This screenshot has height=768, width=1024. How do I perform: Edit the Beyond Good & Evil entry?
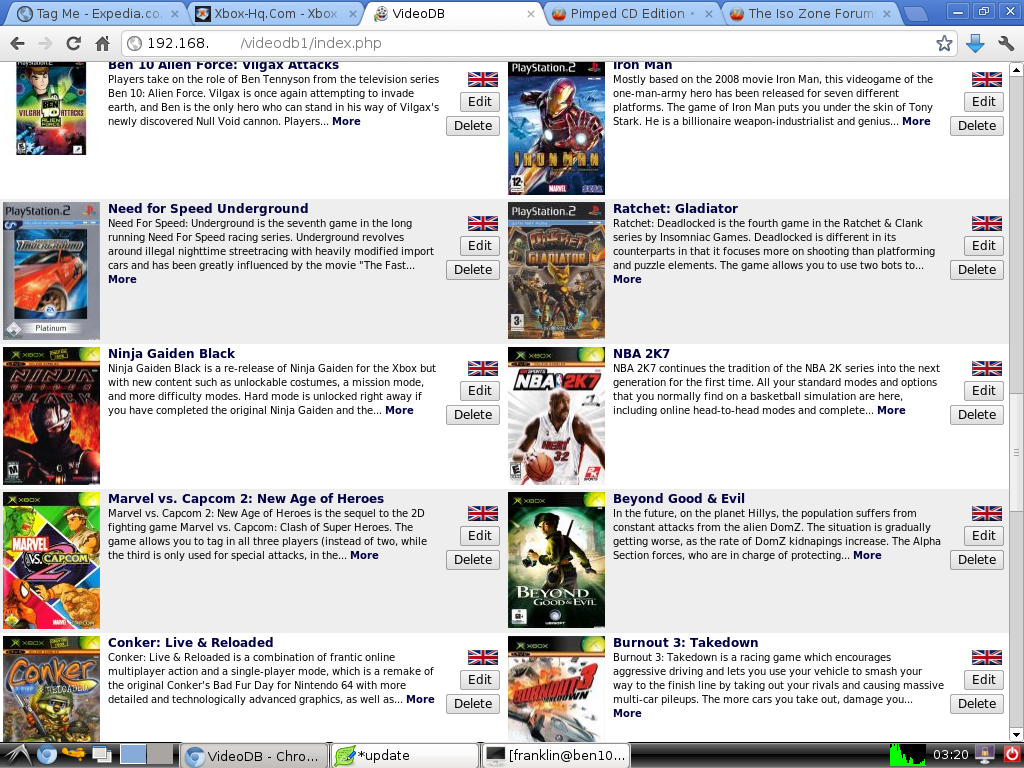point(984,536)
